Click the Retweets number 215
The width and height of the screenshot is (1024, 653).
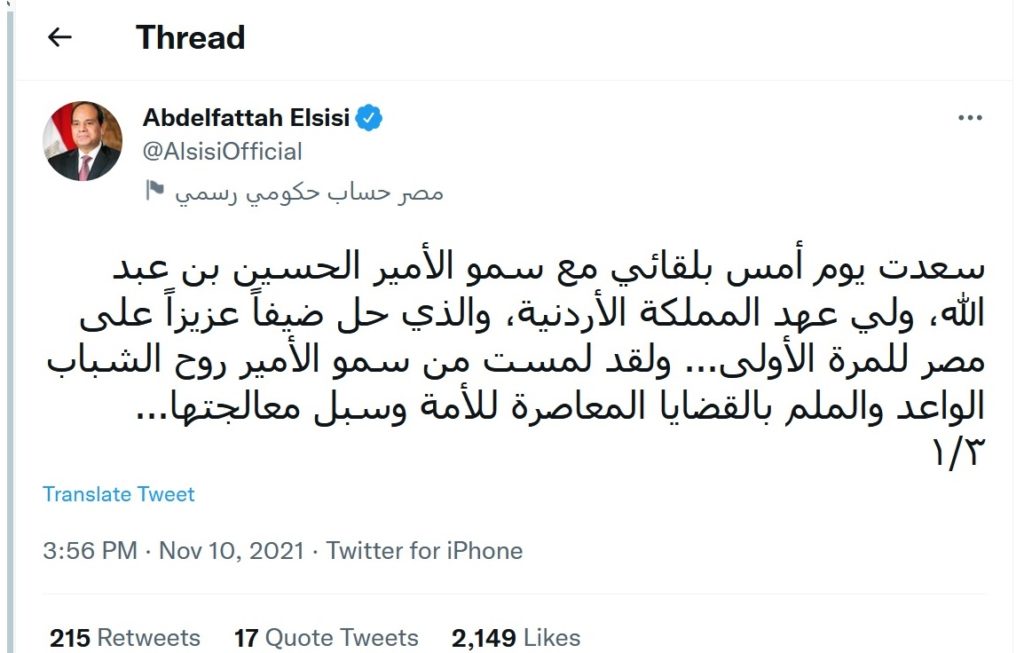(70, 637)
